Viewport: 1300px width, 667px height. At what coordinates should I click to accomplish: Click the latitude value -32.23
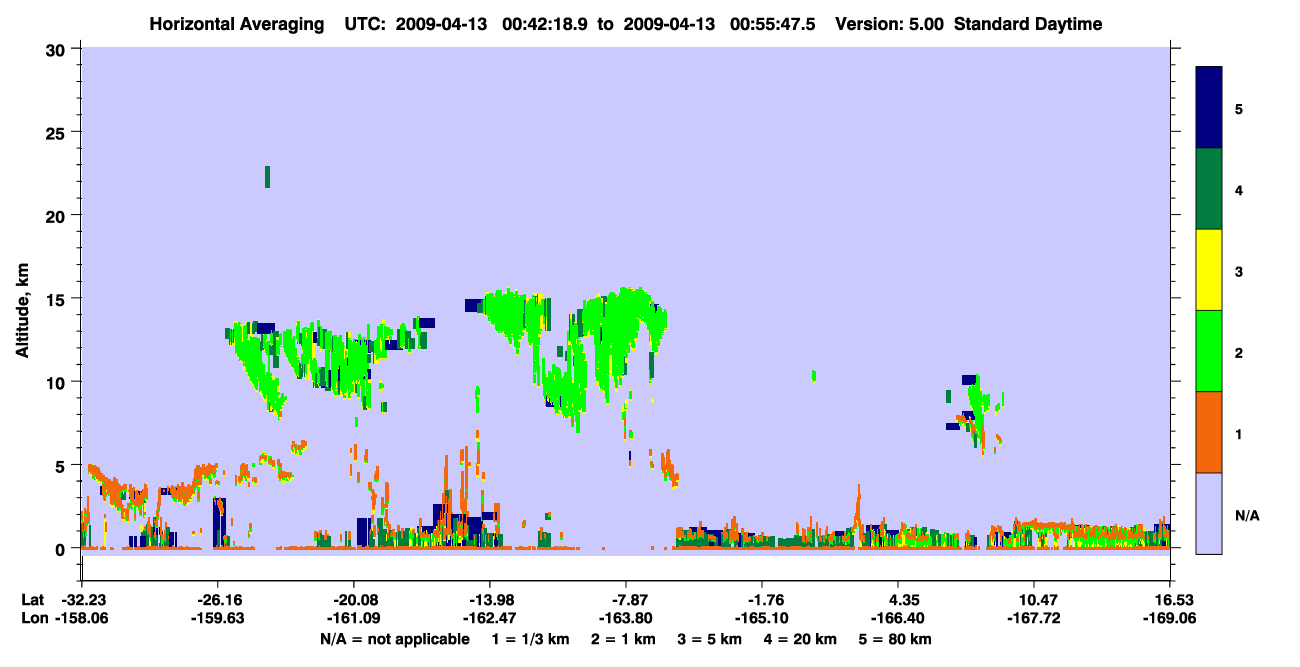[81, 600]
